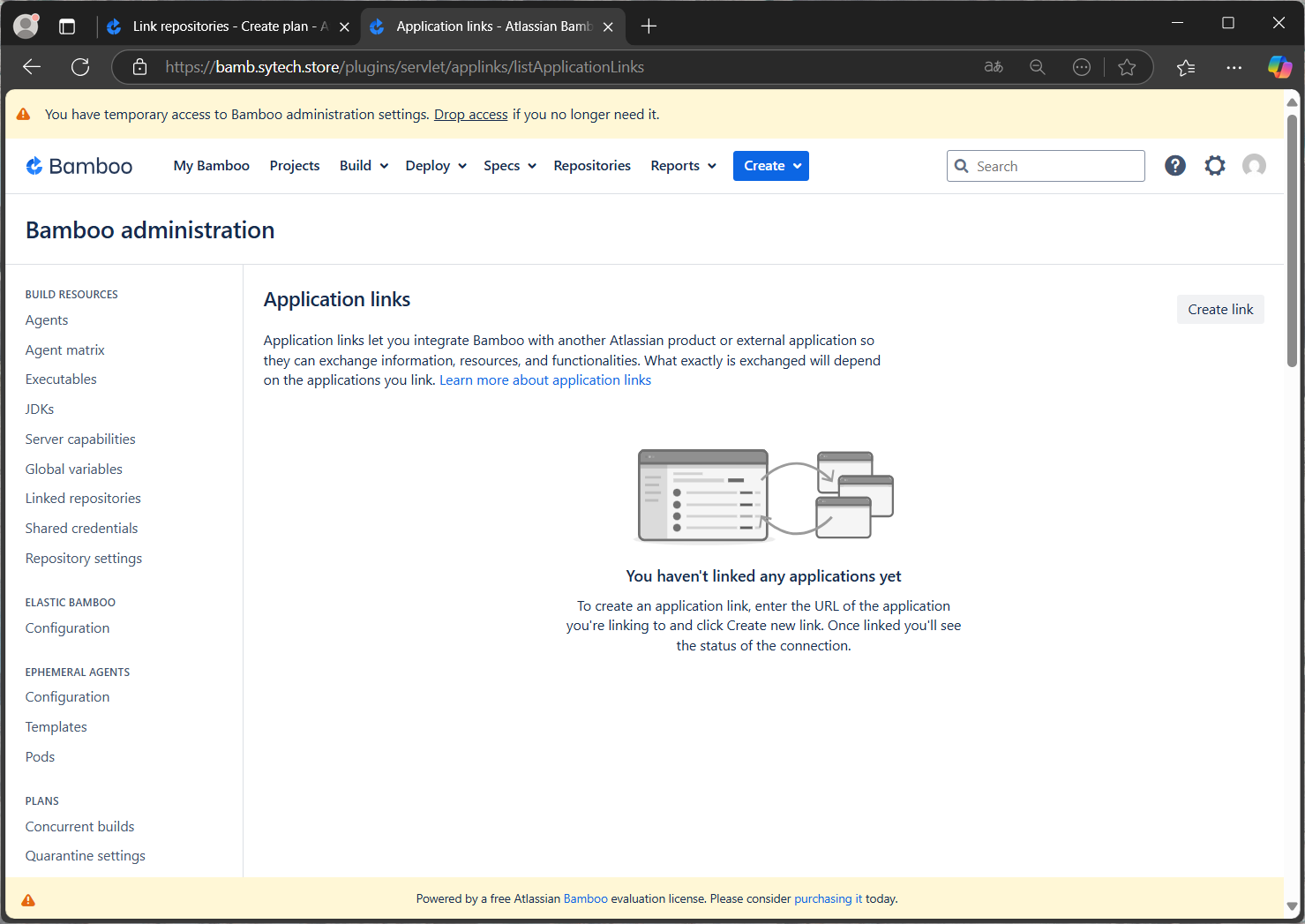1305x924 pixels.
Task: Open the browser translate icon
Action: point(994,67)
